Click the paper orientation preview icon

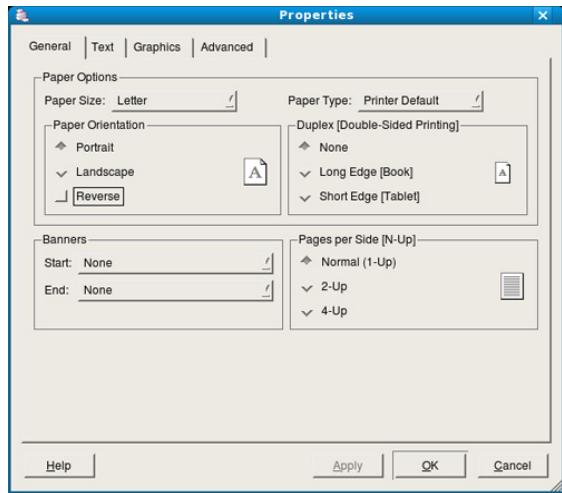coord(255,172)
